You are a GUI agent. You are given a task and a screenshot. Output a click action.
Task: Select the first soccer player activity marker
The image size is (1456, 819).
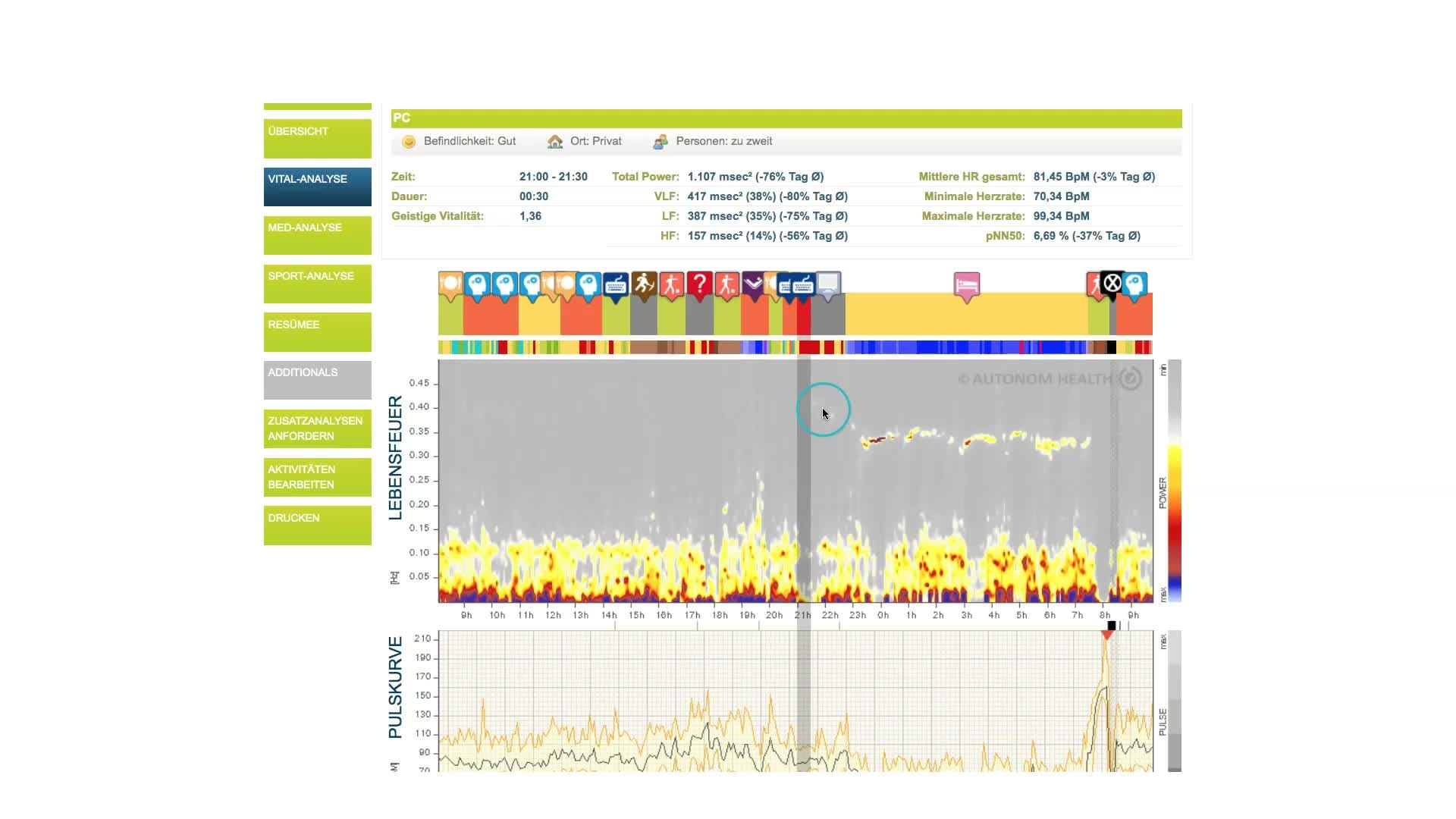click(671, 285)
